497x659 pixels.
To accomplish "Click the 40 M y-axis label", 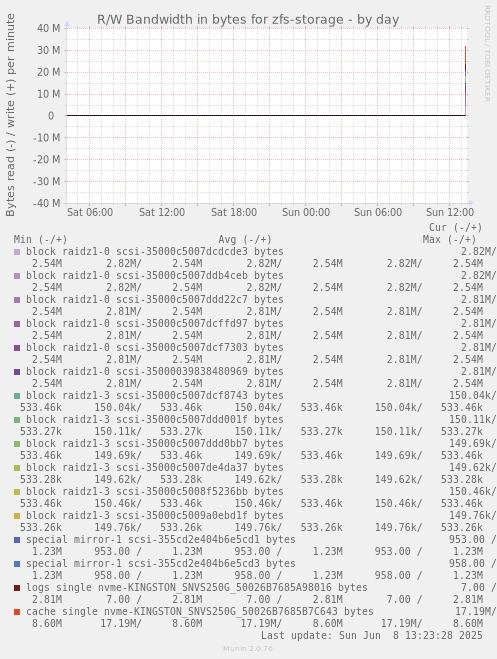I will [49, 28].
